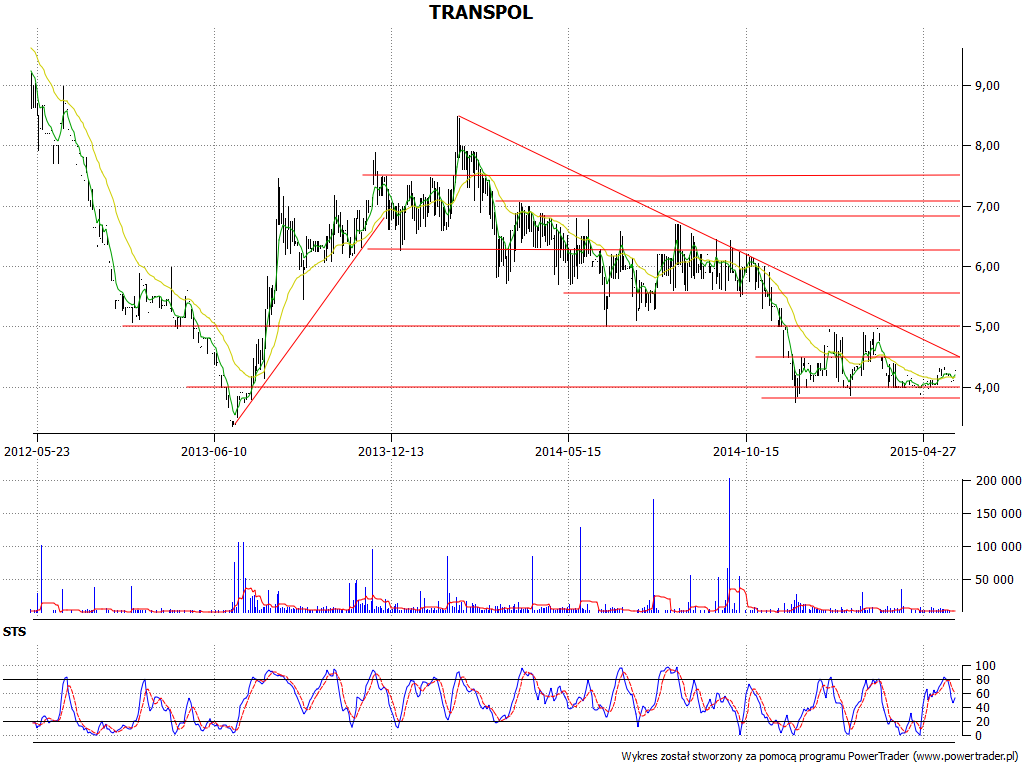Select the 2014-05-15 date label
The height and width of the screenshot is (768, 1024).
click(x=568, y=451)
